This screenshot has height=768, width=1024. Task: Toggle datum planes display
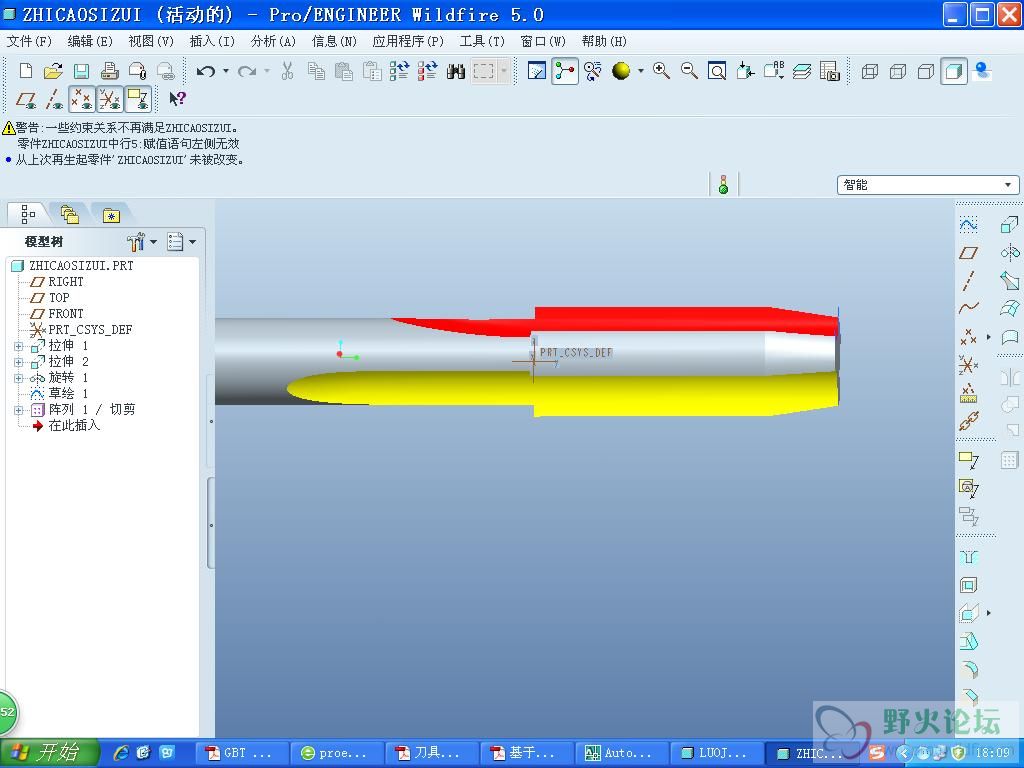[x=25, y=99]
